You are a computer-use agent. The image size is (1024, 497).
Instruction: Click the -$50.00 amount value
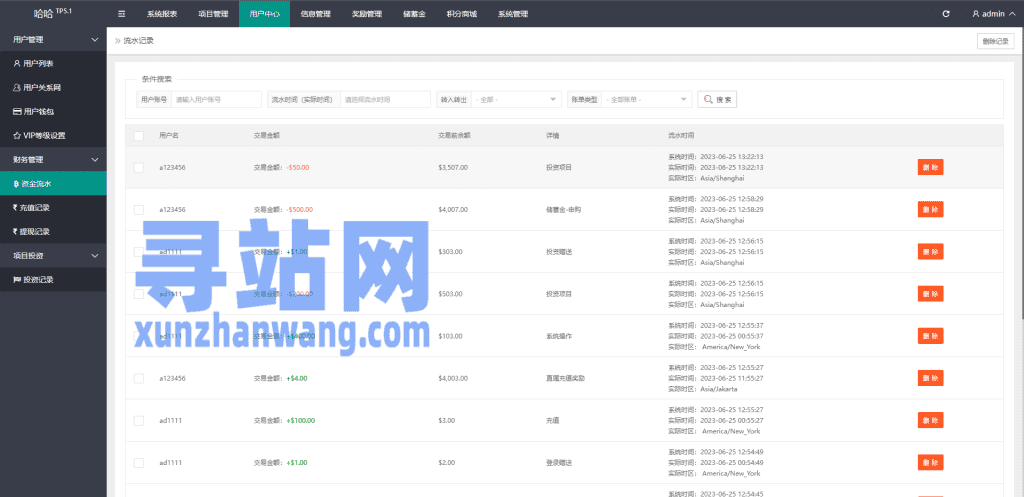(x=298, y=167)
